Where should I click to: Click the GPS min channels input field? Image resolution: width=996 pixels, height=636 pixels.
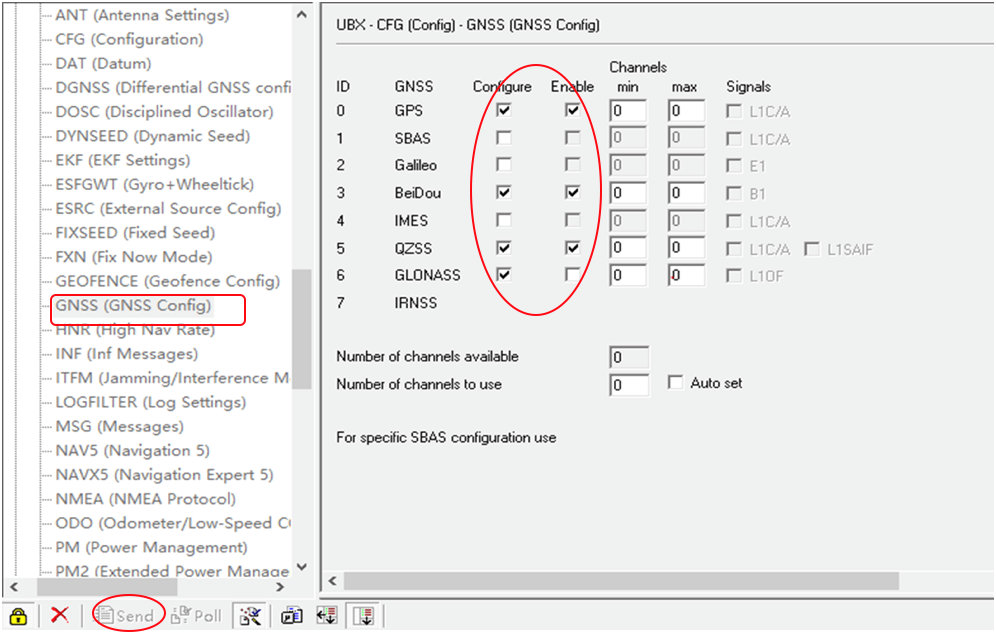pyautogui.click(x=628, y=111)
